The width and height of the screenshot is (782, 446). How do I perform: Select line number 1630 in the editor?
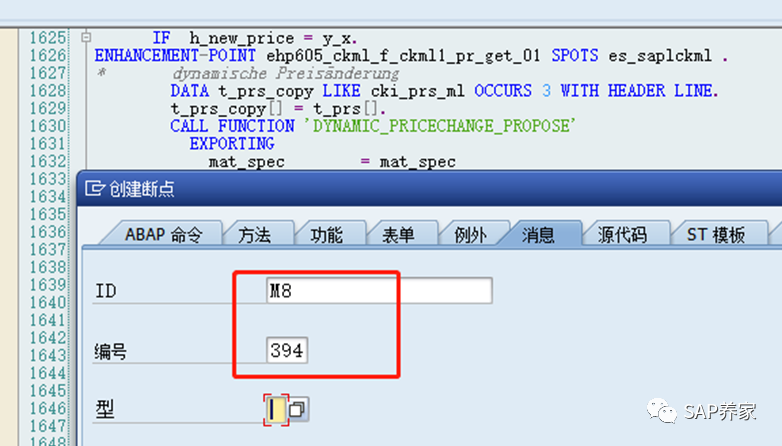pyautogui.click(x=48, y=126)
